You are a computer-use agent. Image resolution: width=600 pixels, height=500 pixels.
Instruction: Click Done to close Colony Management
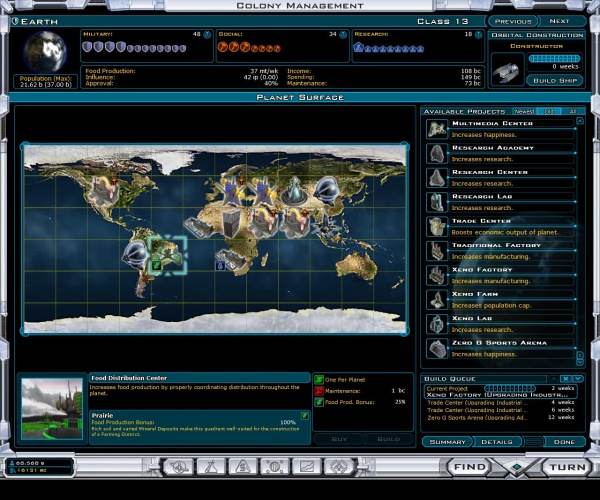tap(564, 442)
